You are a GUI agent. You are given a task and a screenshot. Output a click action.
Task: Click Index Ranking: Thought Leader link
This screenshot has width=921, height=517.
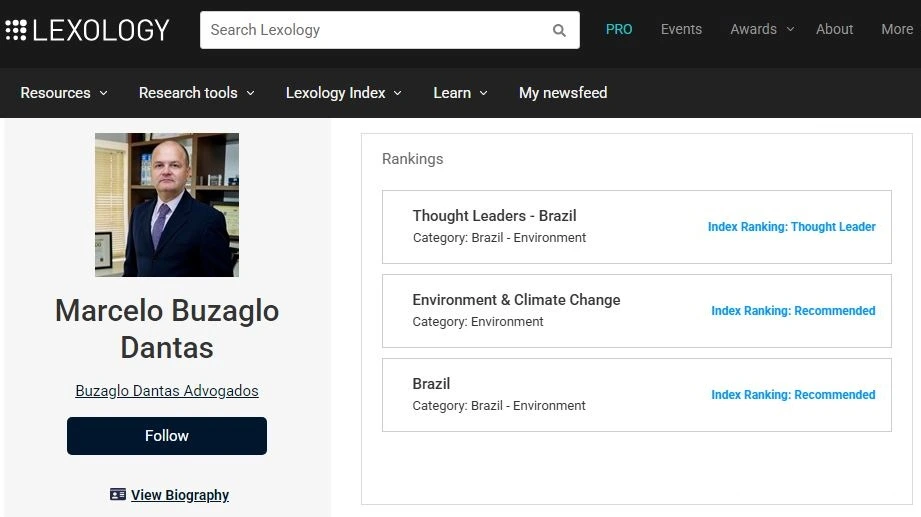tap(791, 227)
